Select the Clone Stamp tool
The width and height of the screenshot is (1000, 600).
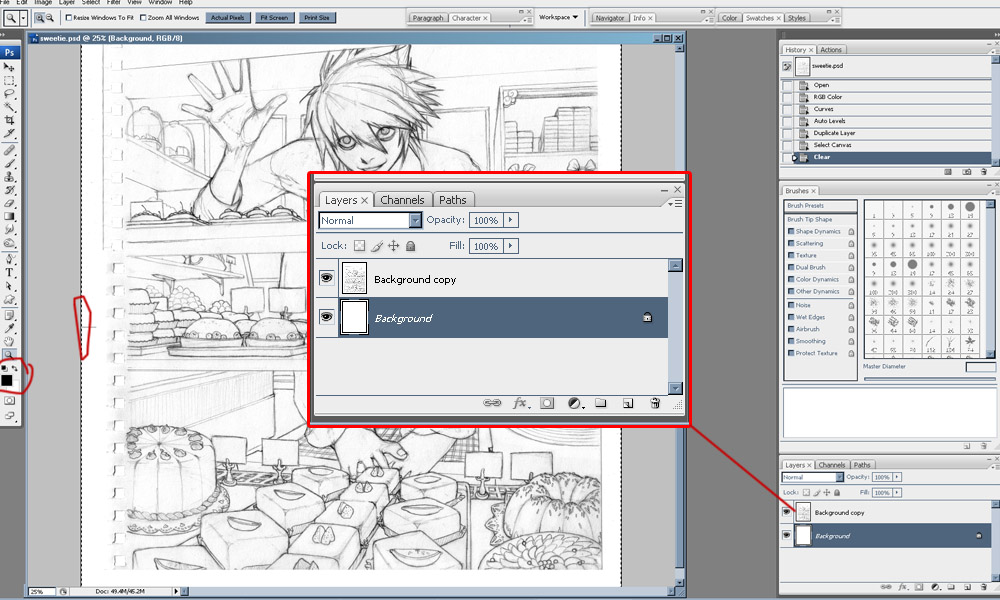point(9,177)
